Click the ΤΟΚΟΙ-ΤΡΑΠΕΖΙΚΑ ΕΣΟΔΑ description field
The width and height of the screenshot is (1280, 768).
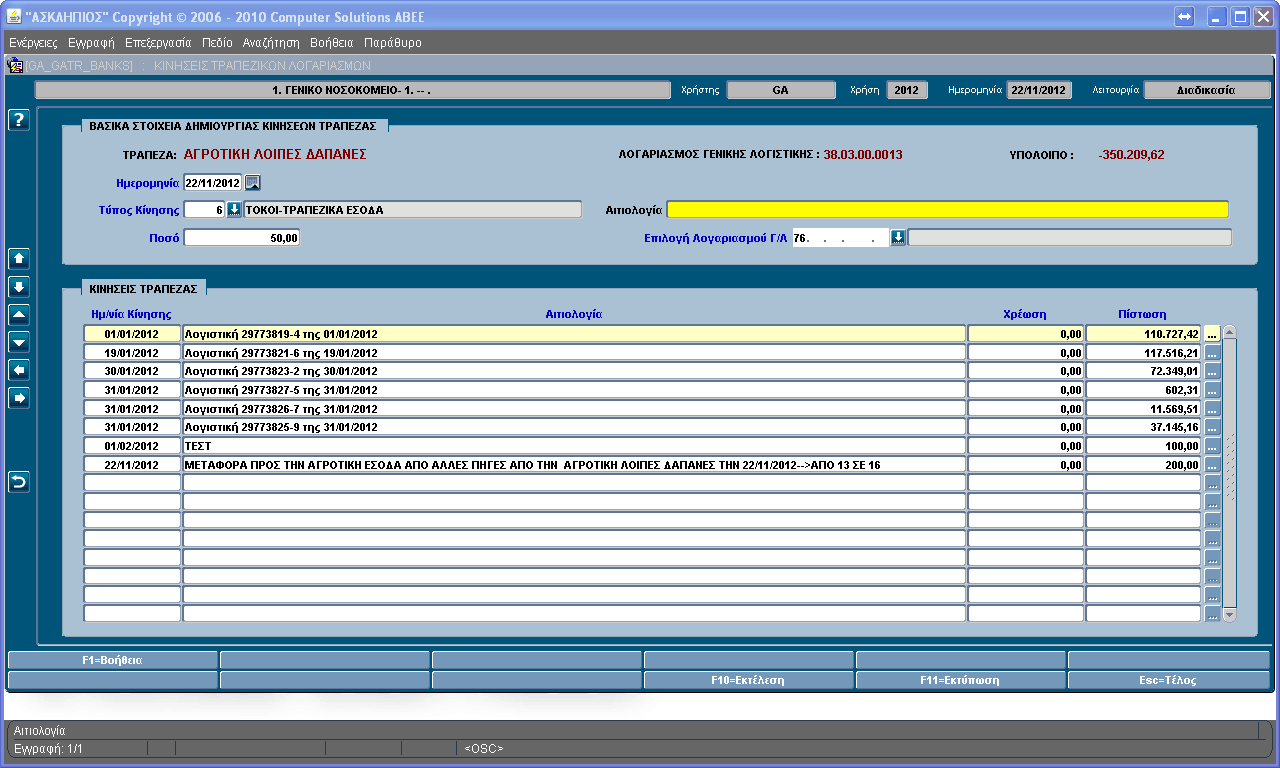point(412,210)
